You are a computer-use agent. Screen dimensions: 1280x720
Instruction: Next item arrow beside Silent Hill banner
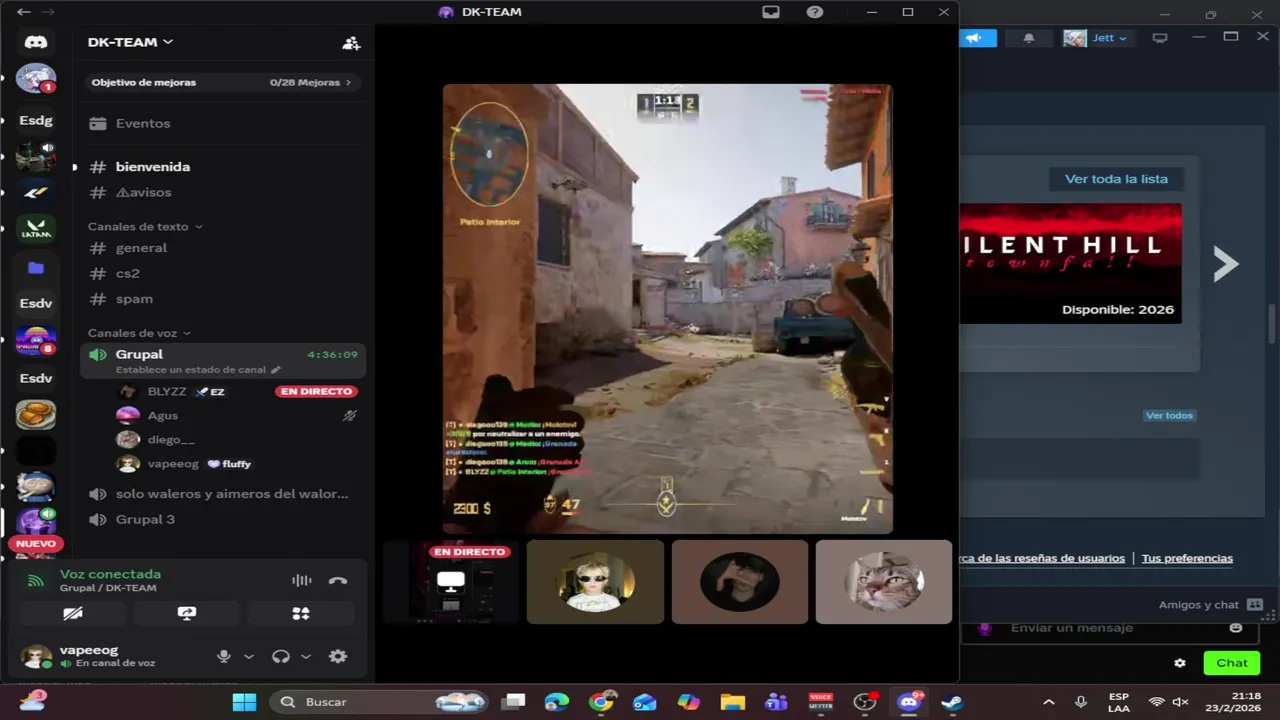click(1226, 264)
